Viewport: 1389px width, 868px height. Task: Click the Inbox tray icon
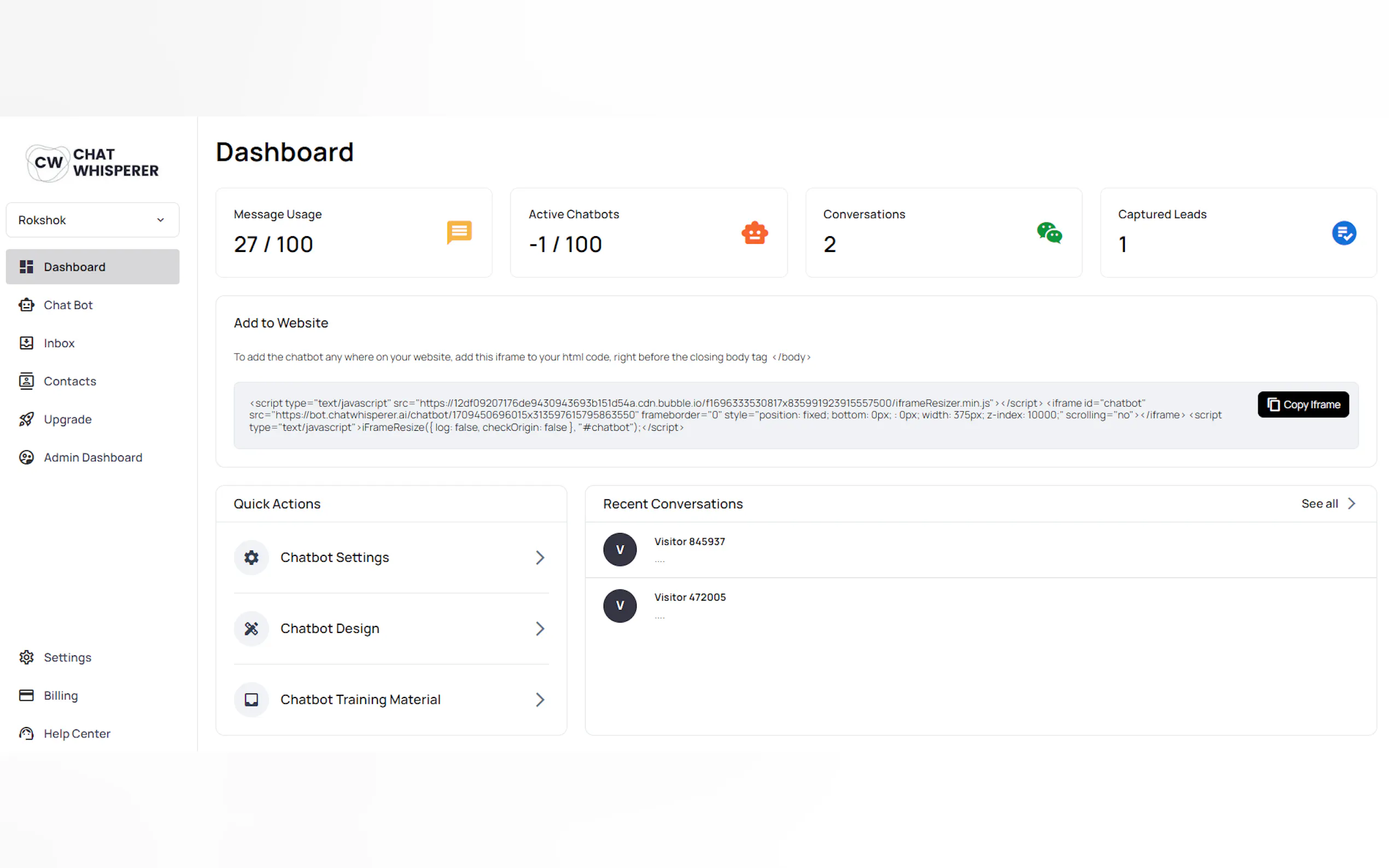click(x=26, y=343)
